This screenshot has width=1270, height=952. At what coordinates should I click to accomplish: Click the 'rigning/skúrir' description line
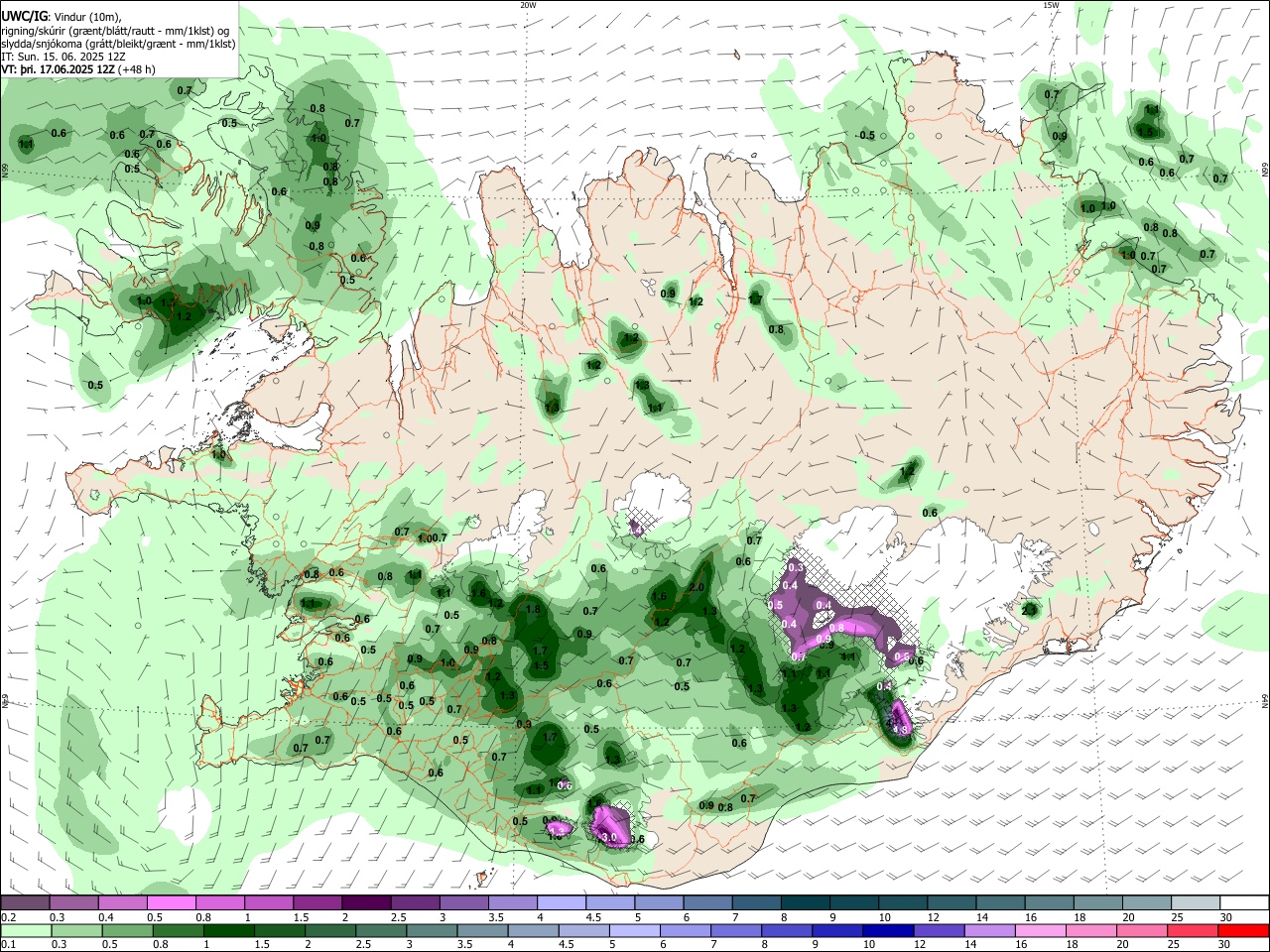115,30
